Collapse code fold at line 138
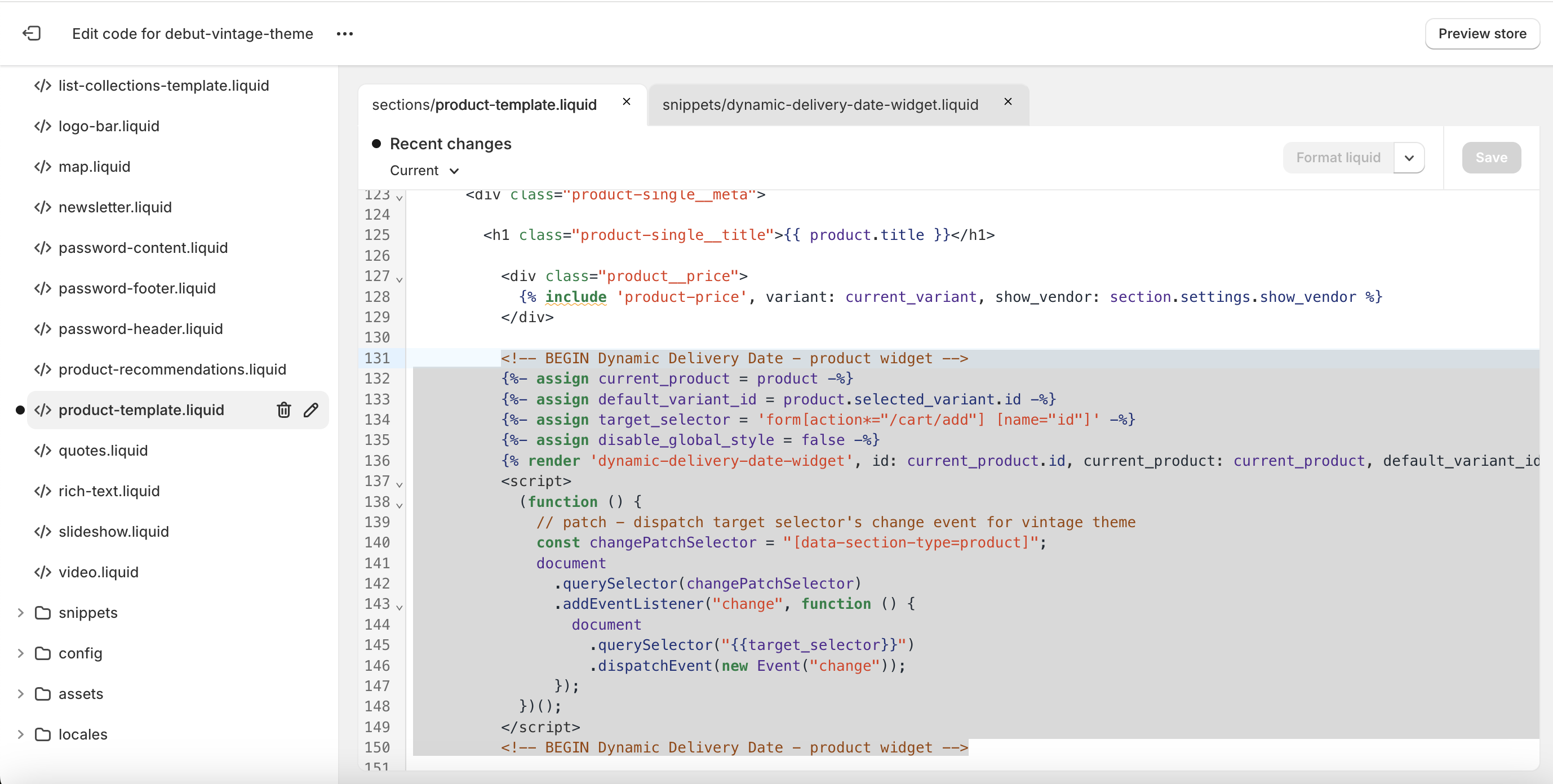The width and height of the screenshot is (1553, 784). click(x=399, y=505)
